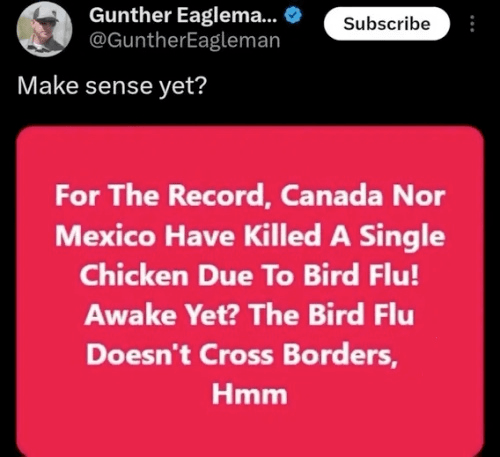This screenshot has height=457, width=500.
Task: Click the word "Borders," in the image
Action: pyautogui.click(x=340, y=355)
